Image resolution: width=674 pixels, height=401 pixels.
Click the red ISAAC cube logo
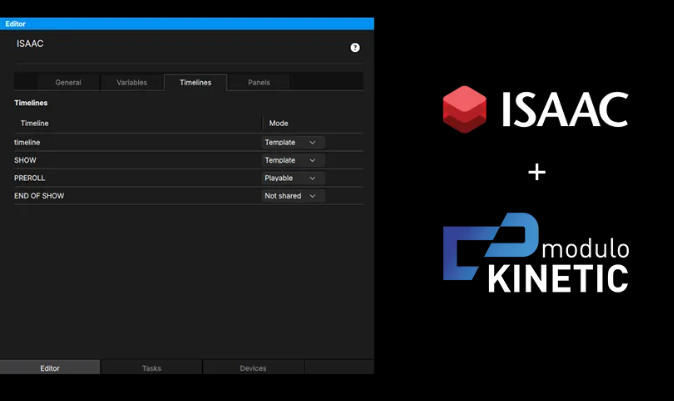click(465, 109)
